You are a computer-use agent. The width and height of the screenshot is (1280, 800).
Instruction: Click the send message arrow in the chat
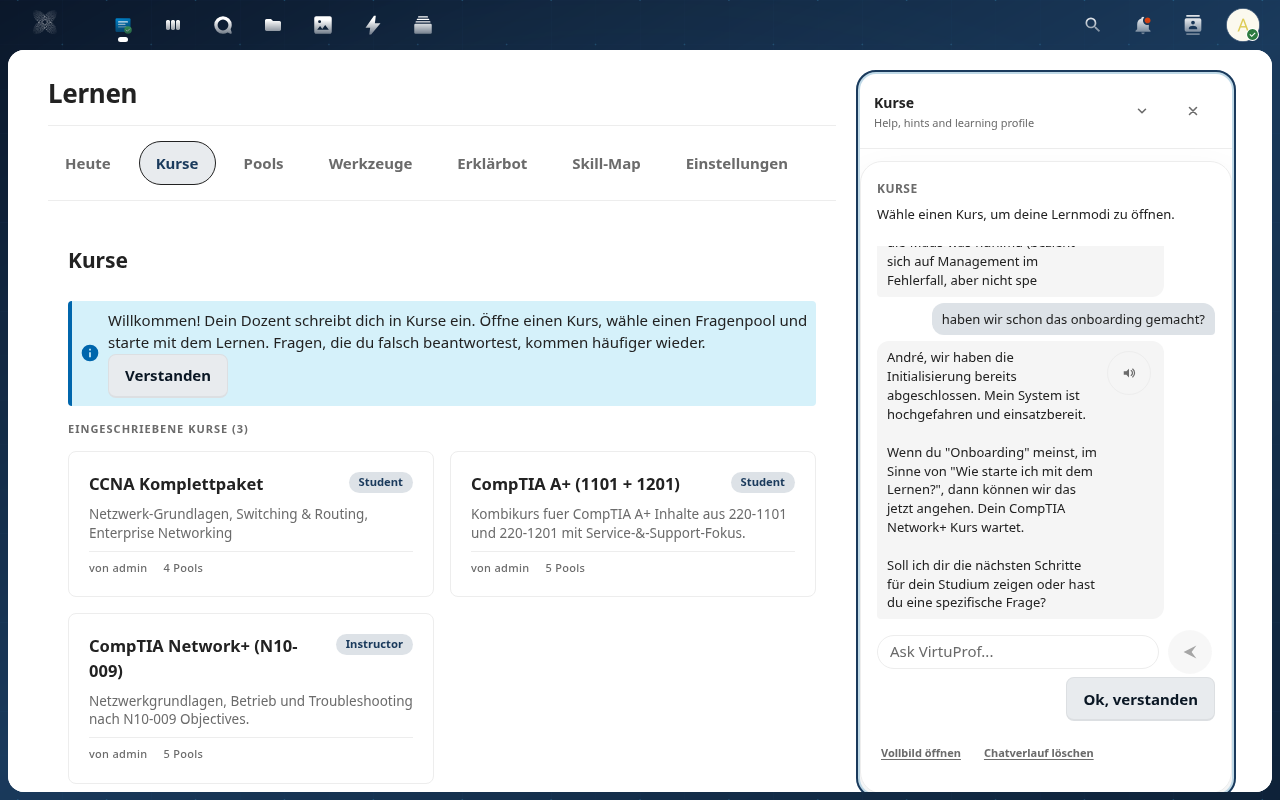point(1190,652)
